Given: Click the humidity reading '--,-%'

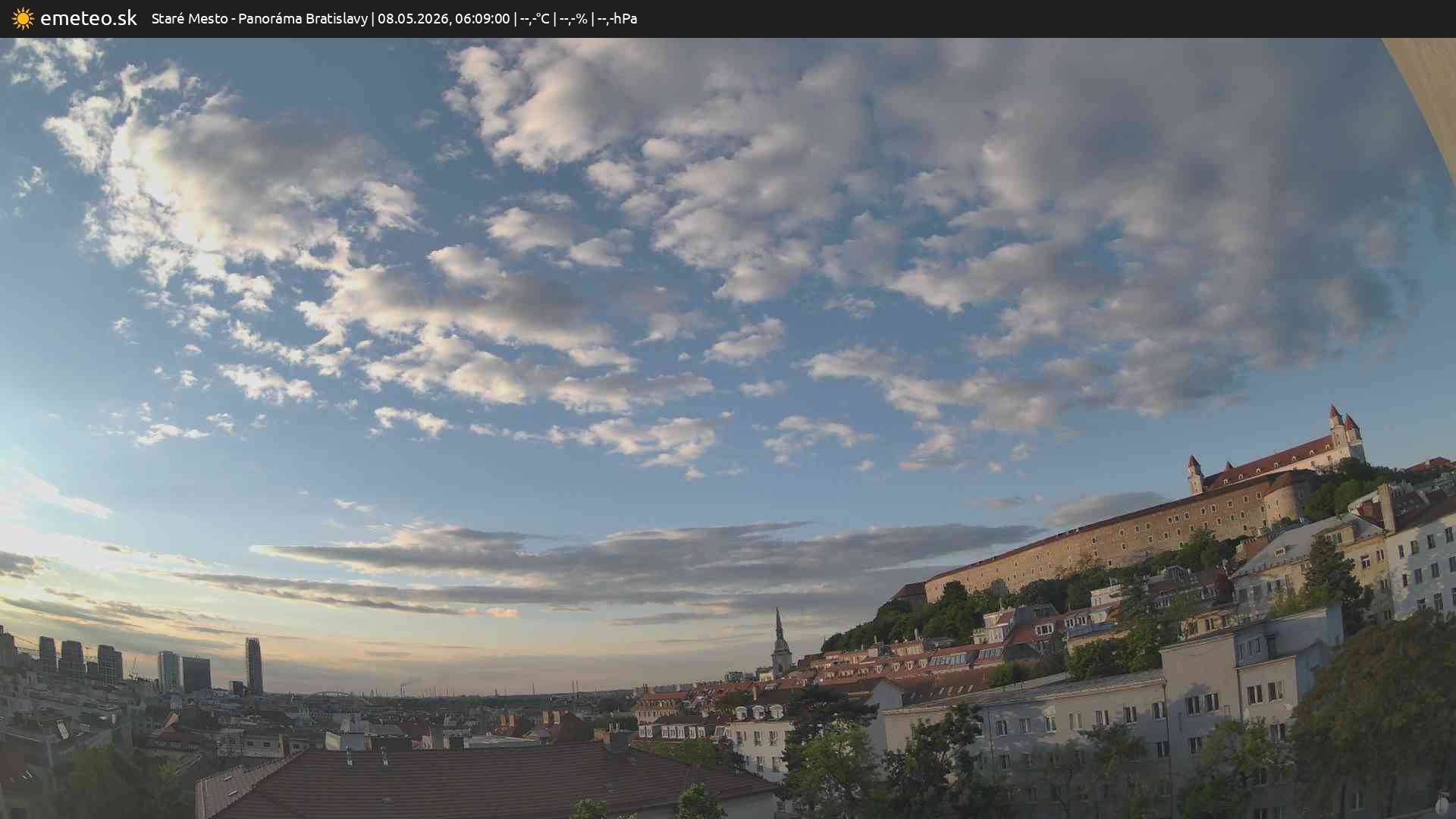Looking at the screenshot, I should tap(573, 18).
